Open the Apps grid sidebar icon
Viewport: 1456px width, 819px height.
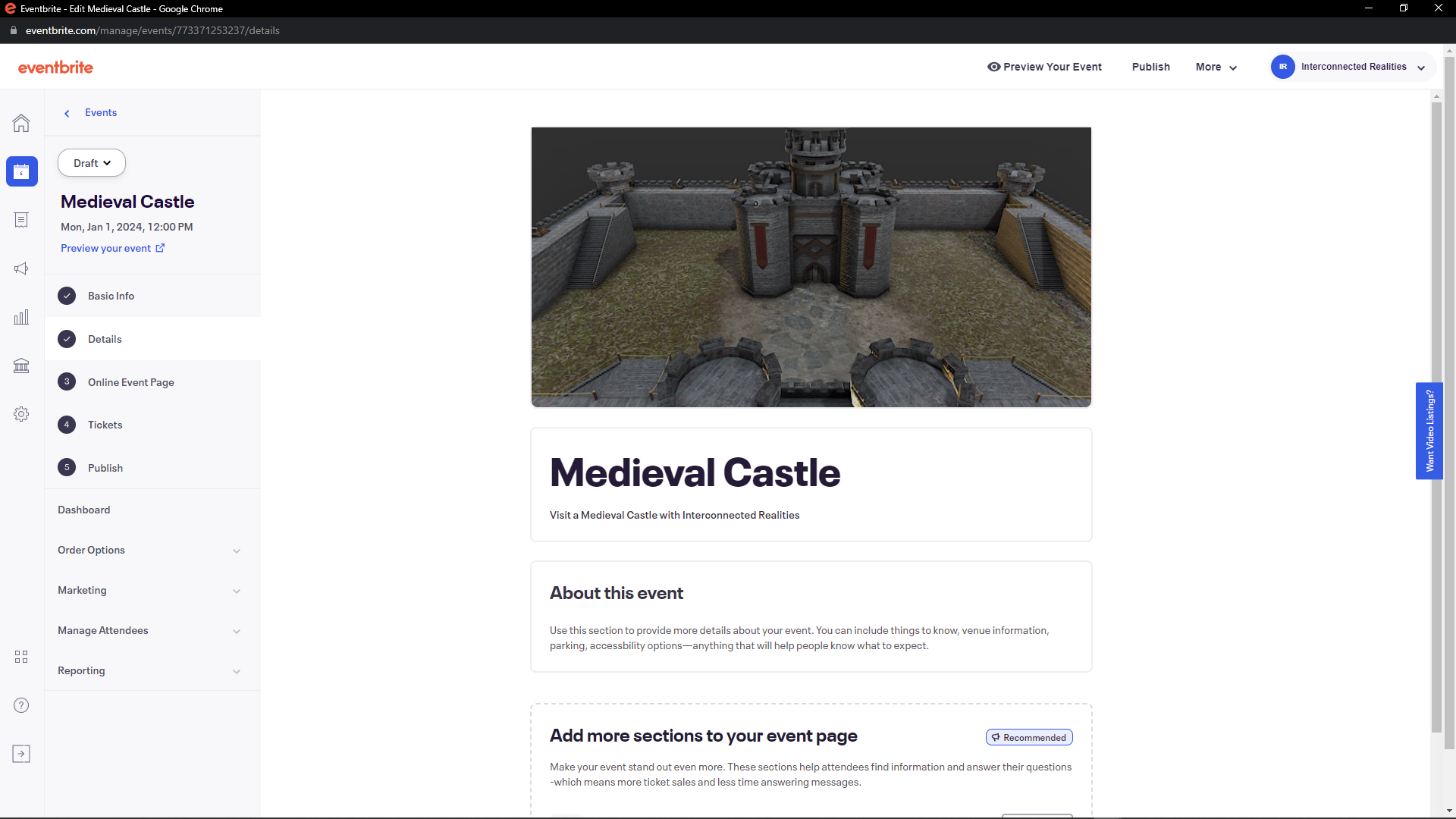[21, 657]
